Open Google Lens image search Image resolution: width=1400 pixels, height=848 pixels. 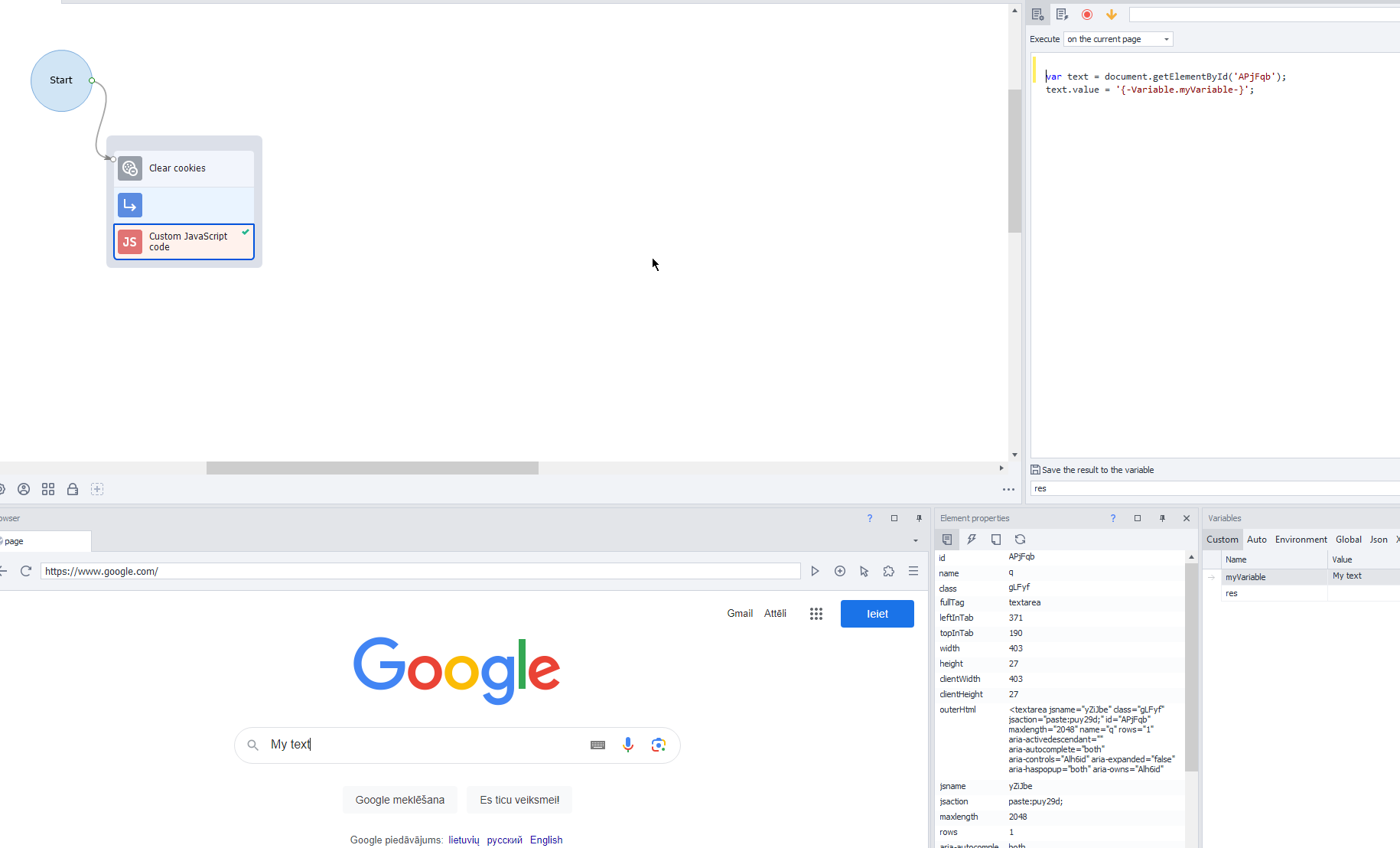[659, 745]
